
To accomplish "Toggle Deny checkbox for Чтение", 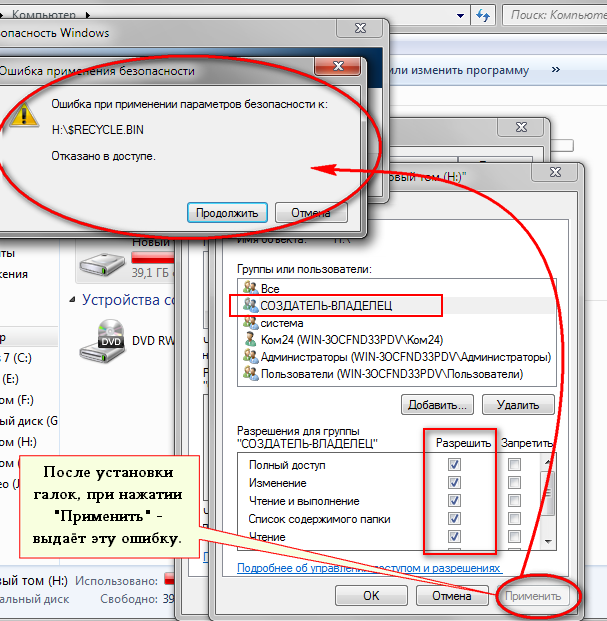I will click(x=514, y=537).
